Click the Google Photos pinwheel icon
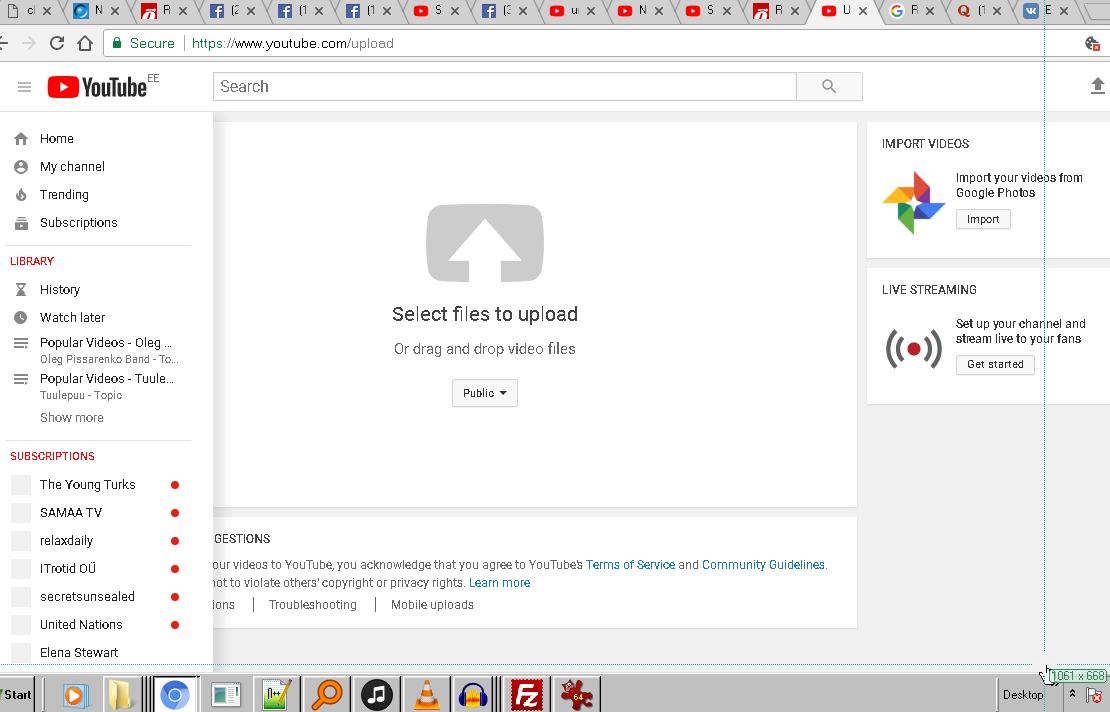This screenshot has width=1110, height=712. (913, 202)
